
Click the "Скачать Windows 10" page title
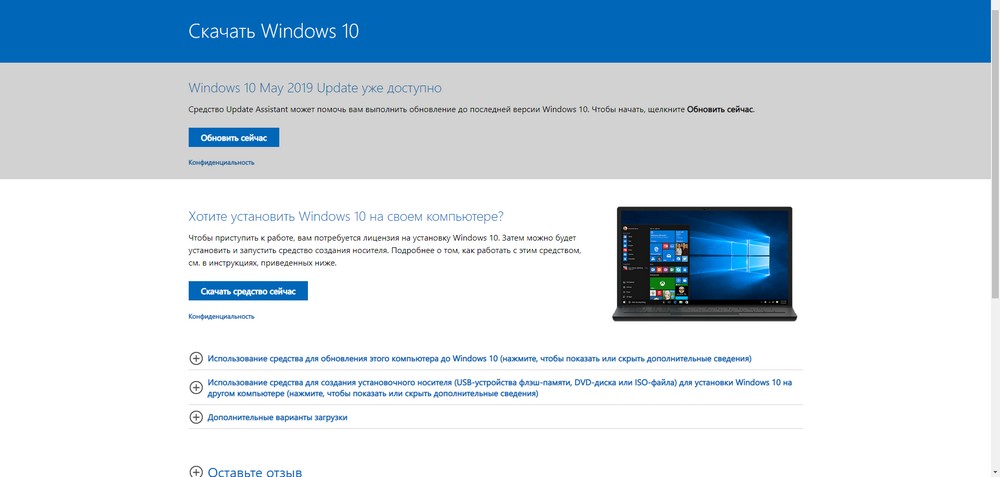coord(274,31)
